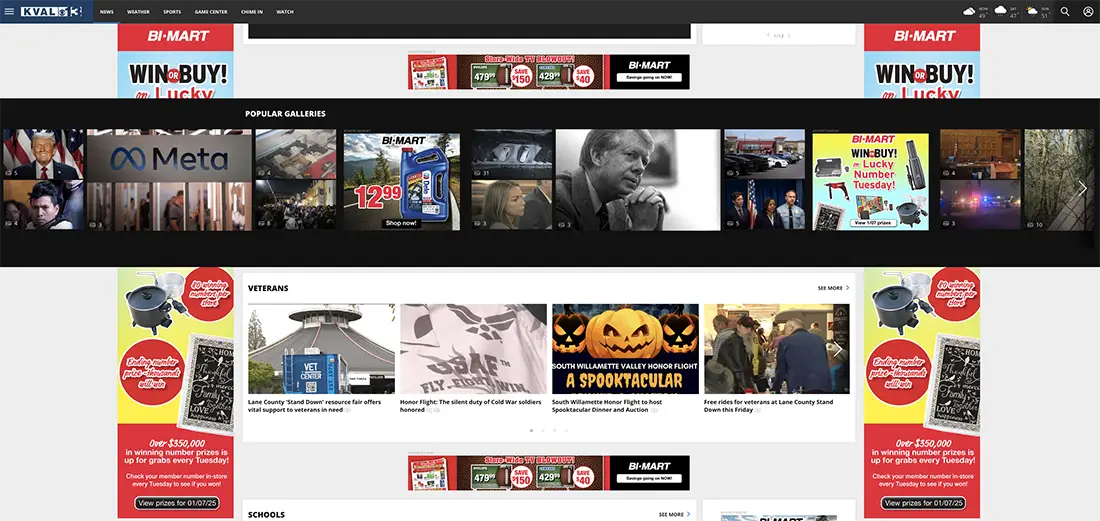Read Lane County 'Stand Down' resource fair headline
The image size is (1100, 521).
315,406
